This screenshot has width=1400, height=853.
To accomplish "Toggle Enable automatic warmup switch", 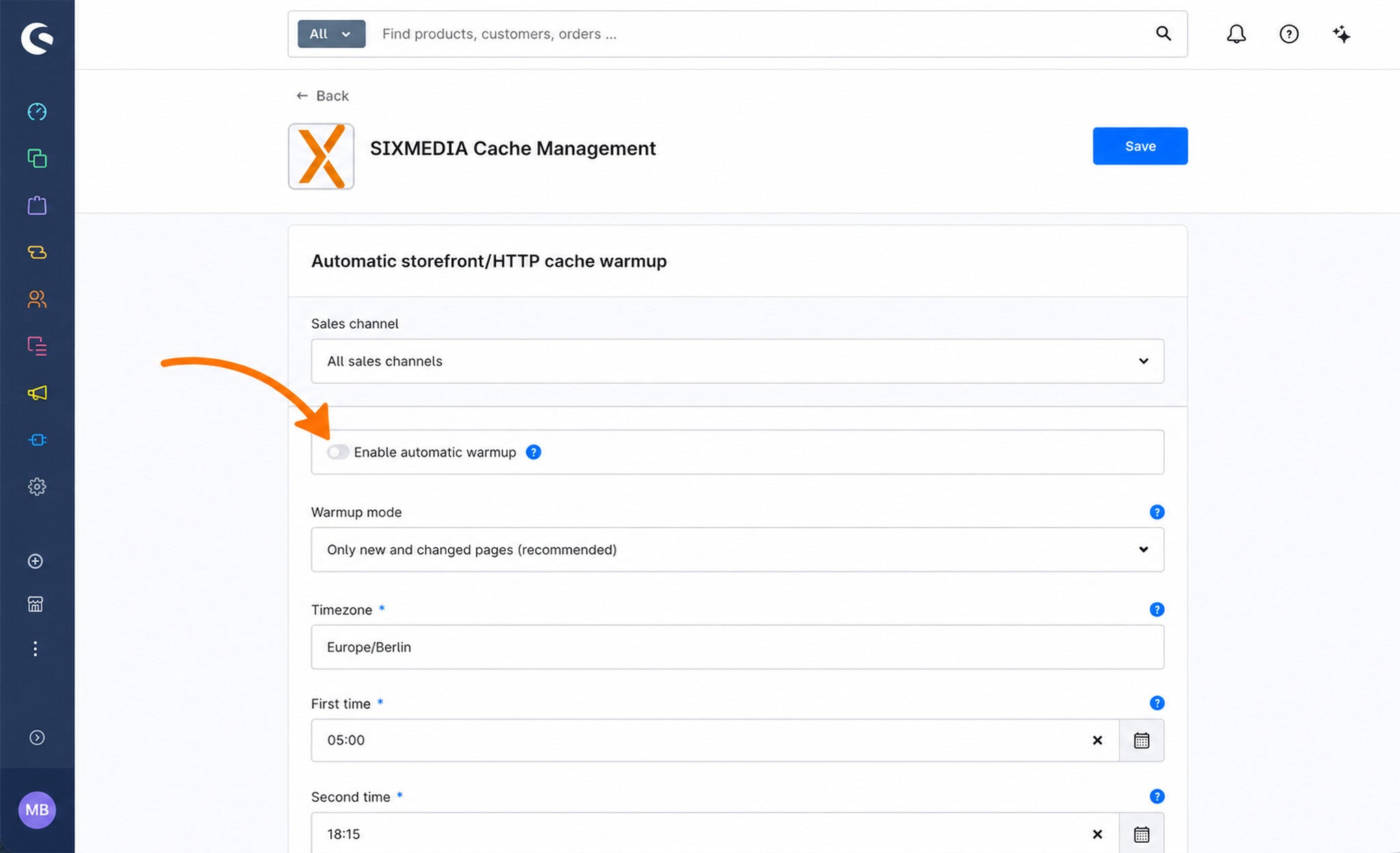I will click(x=338, y=452).
